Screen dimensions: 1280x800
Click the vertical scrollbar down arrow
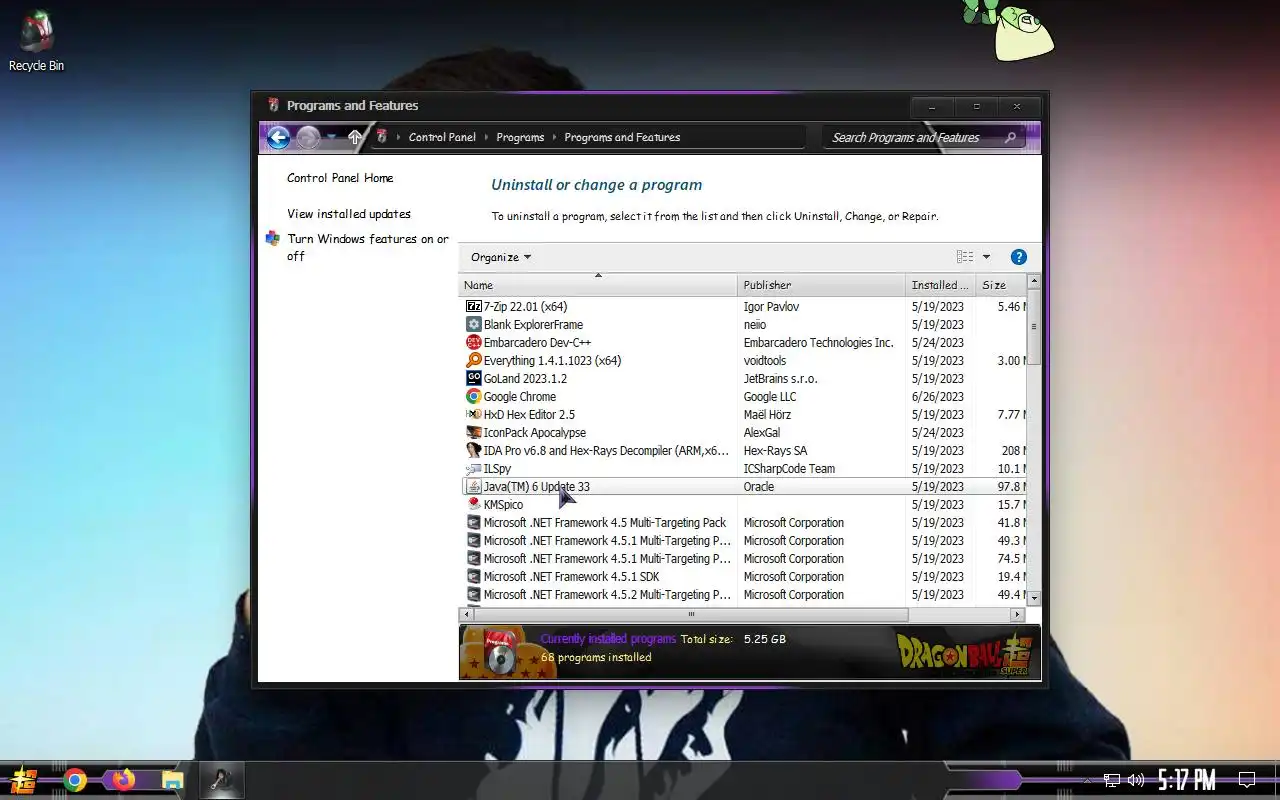tap(1034, 597)
